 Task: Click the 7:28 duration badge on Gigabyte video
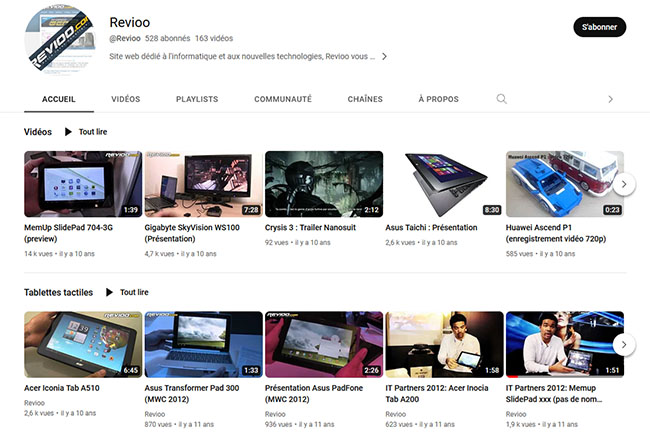point(251,210)
